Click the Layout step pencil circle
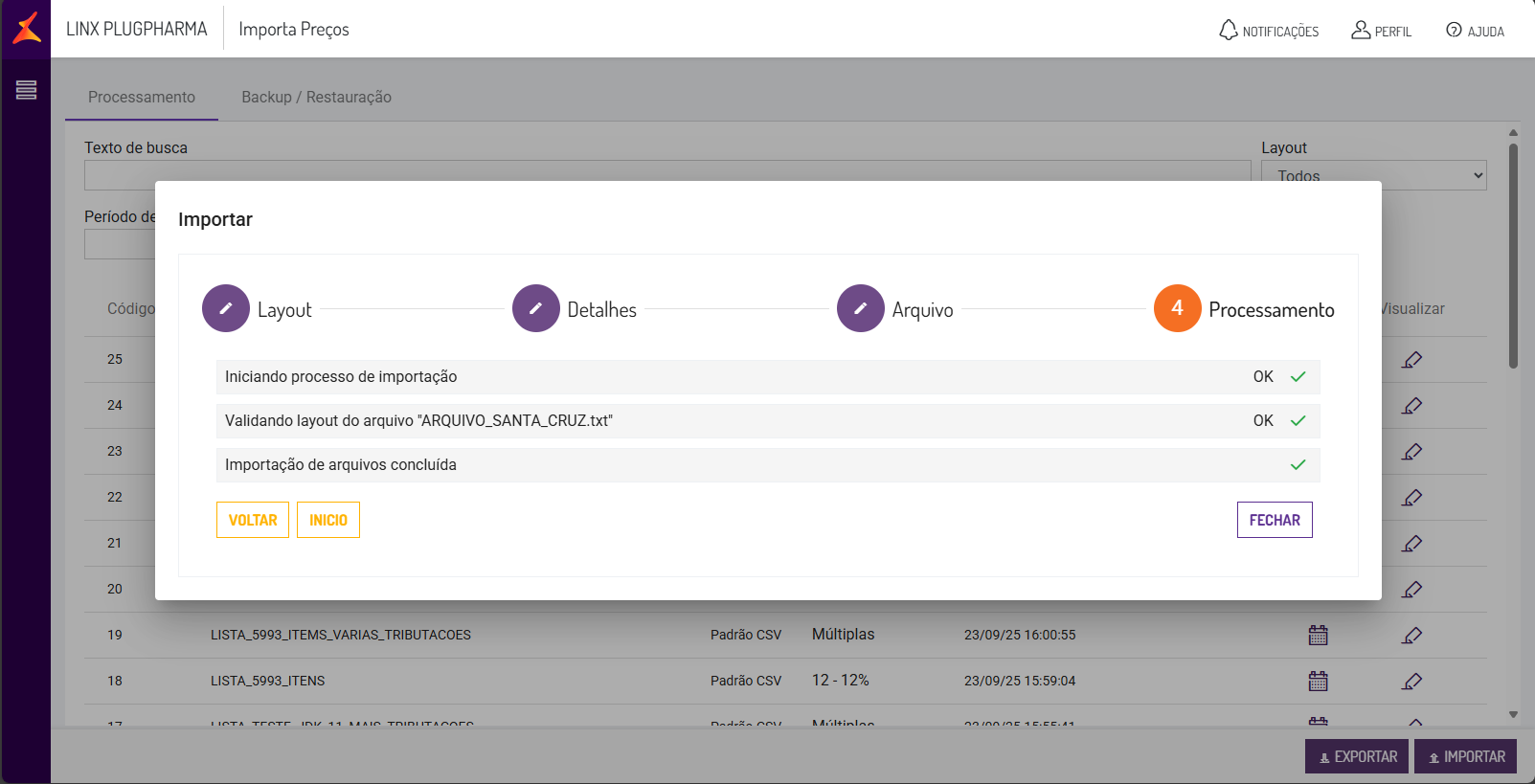 tap(226, 308)
